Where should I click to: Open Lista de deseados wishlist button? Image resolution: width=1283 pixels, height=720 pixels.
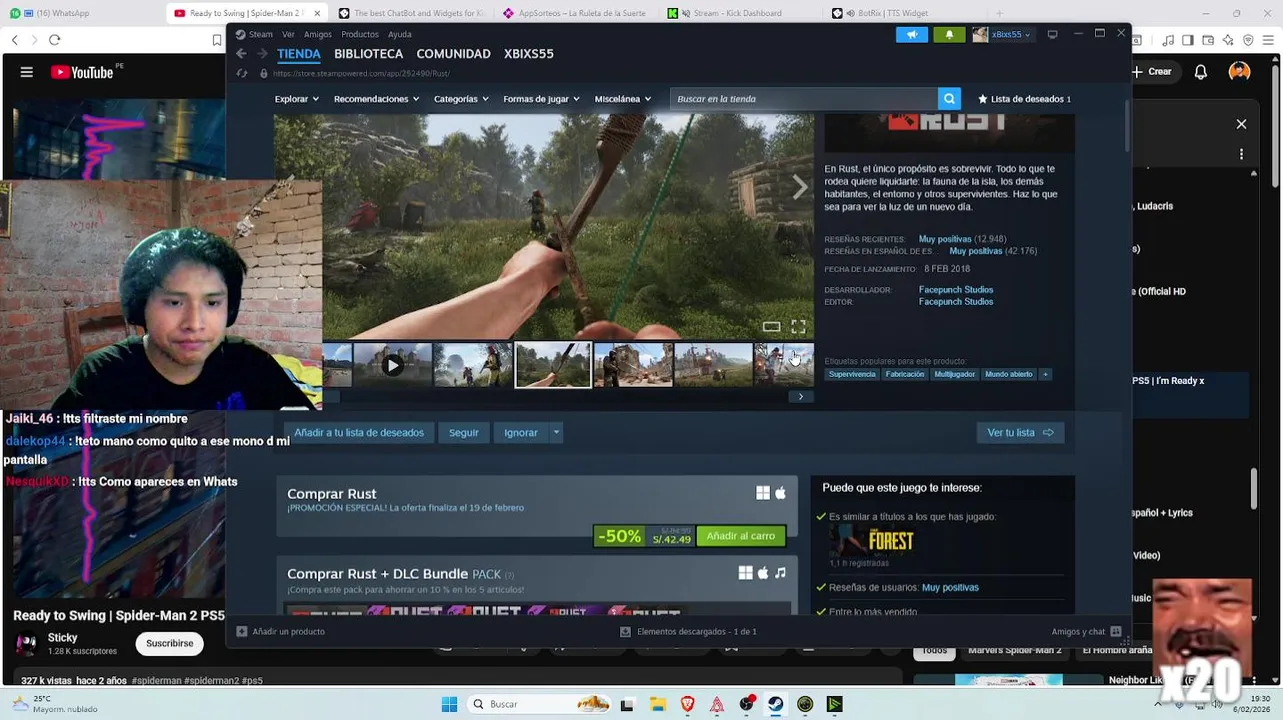1024,99
